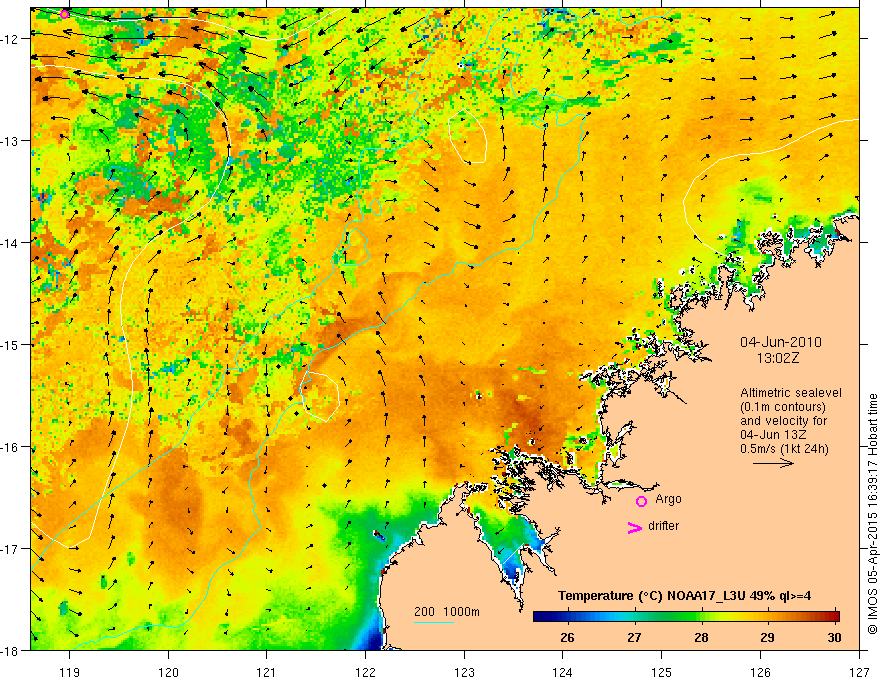
Task: Click longitude axis label 119
Action: (x=69, y=672)
